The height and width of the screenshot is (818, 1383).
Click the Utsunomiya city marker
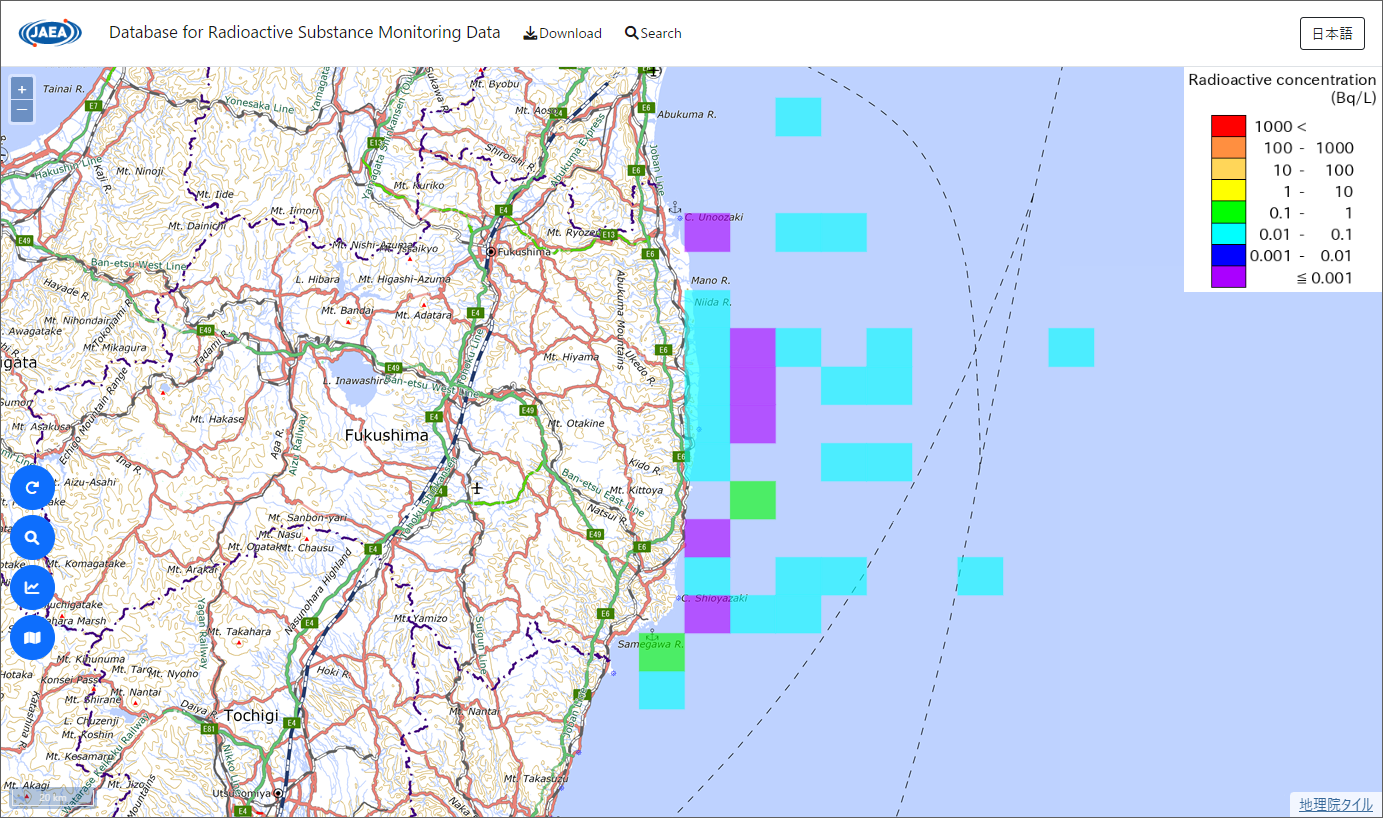coord(279,793)
